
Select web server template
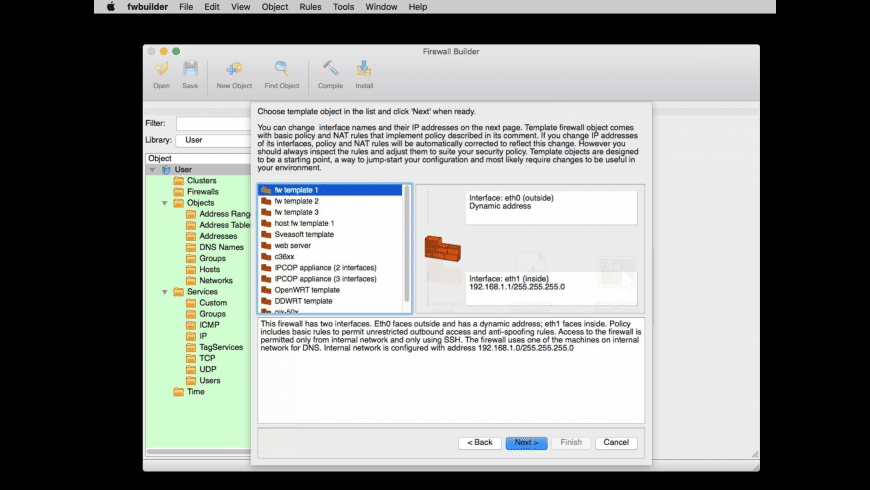tap(331, 245)
